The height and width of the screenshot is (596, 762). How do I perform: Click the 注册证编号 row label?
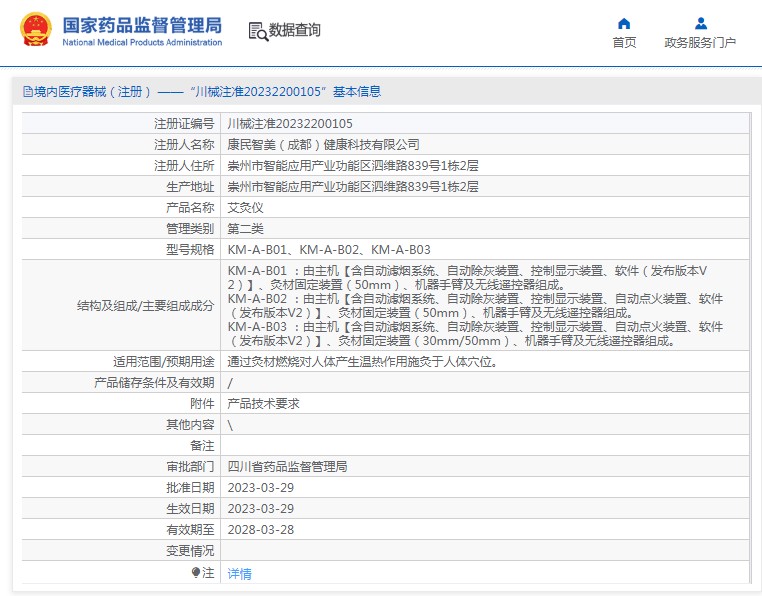point(184,123)
